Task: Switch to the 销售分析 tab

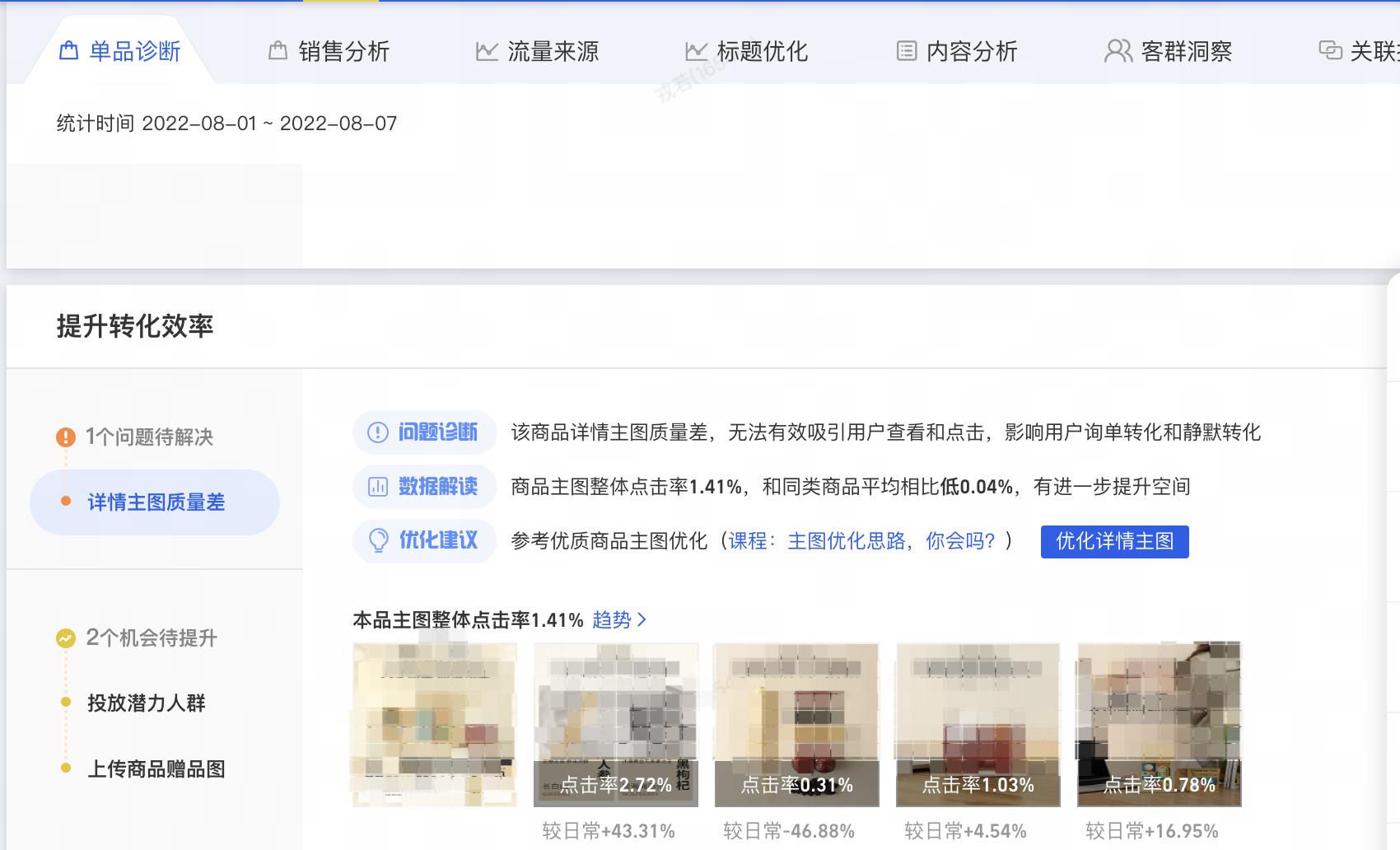Action: (329, 51)
